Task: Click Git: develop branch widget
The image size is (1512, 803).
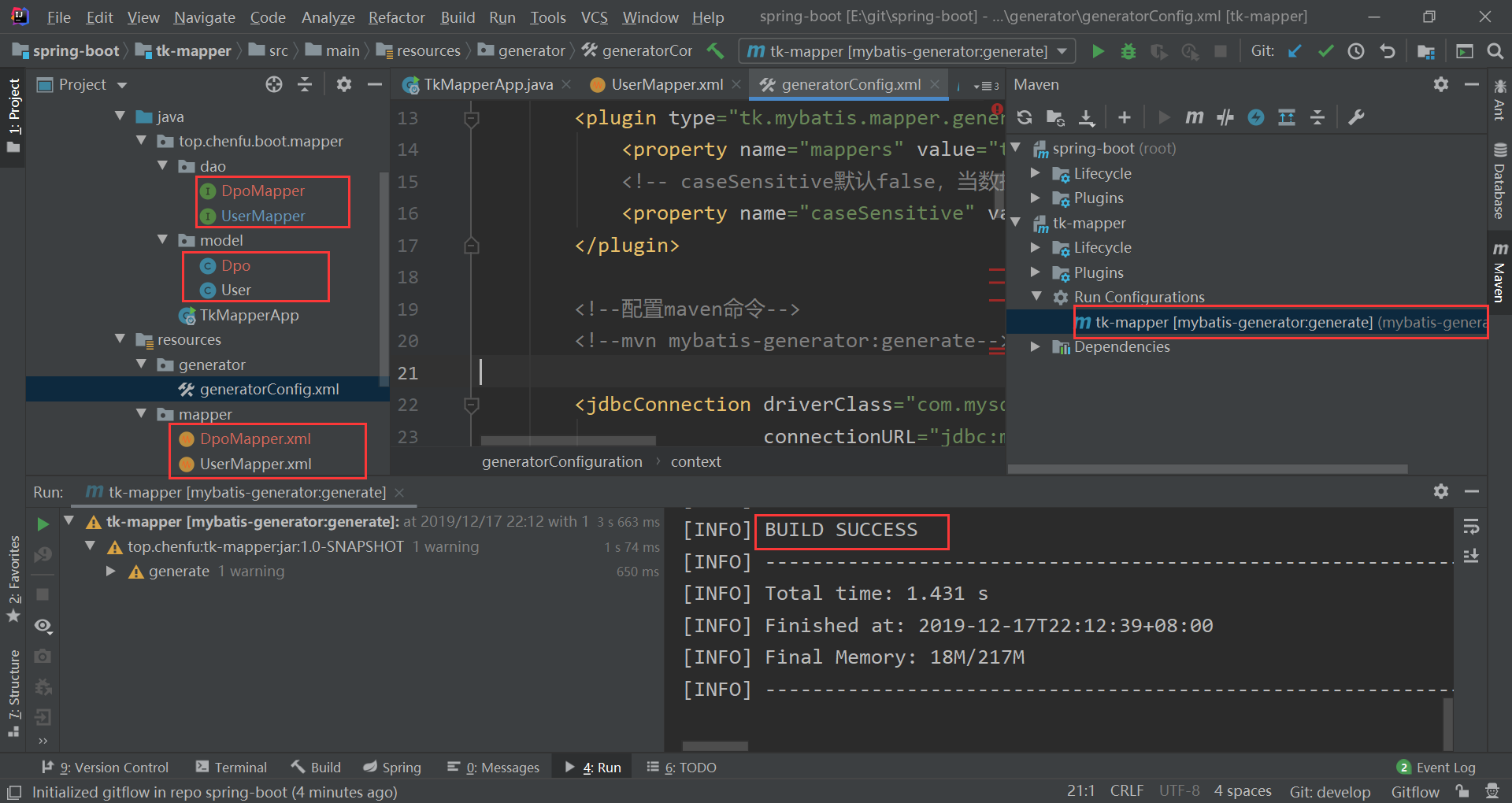Action: click(x=1329, y=791)
